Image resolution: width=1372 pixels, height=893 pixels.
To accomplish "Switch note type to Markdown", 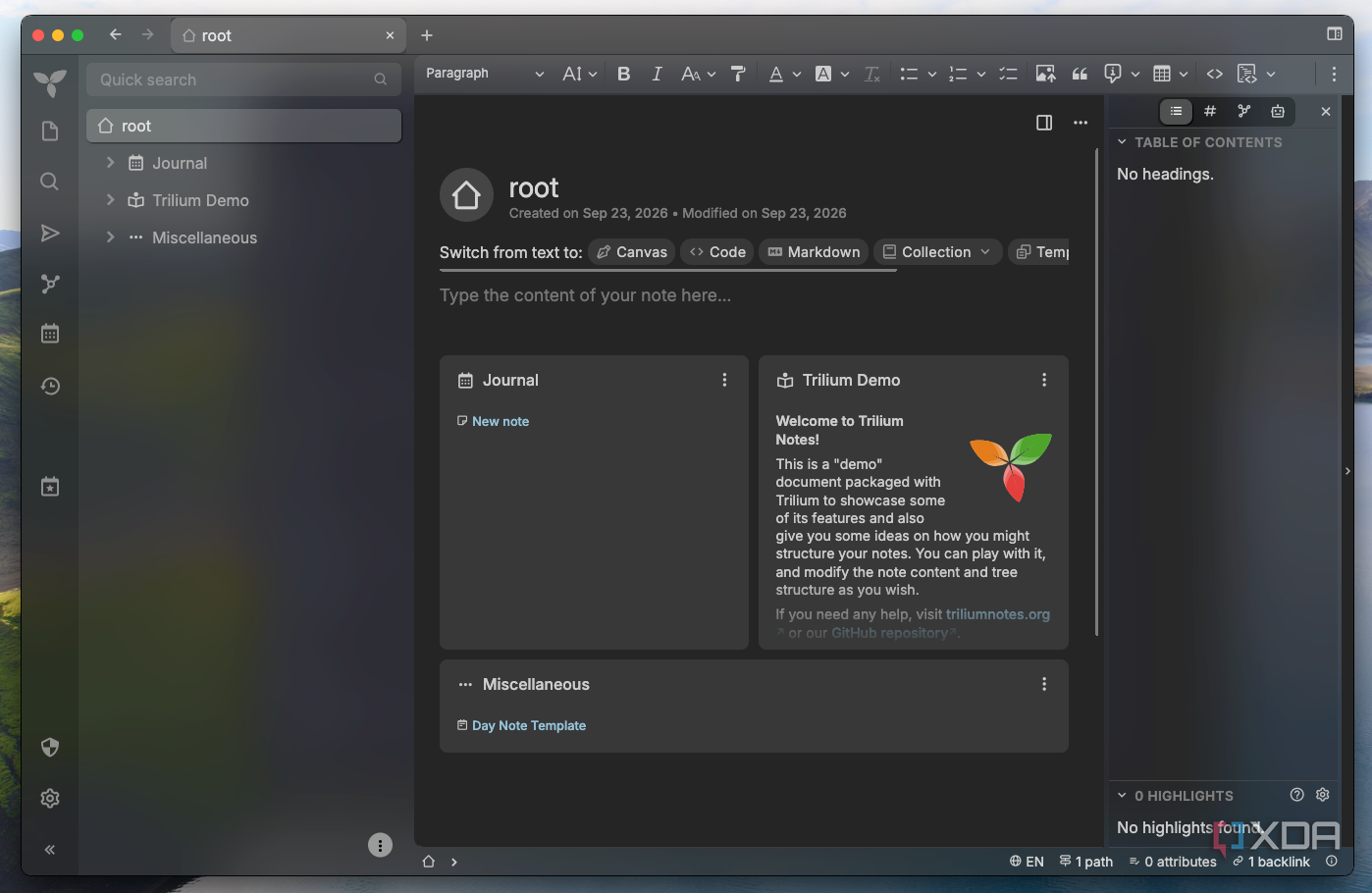I will coord(814,252).
